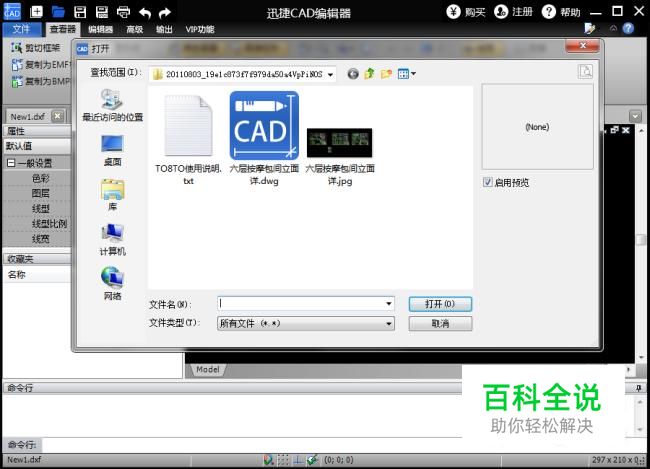Click the Undo arrow icon
This screenshot has height=469, width=650.
tap(145, 13)
